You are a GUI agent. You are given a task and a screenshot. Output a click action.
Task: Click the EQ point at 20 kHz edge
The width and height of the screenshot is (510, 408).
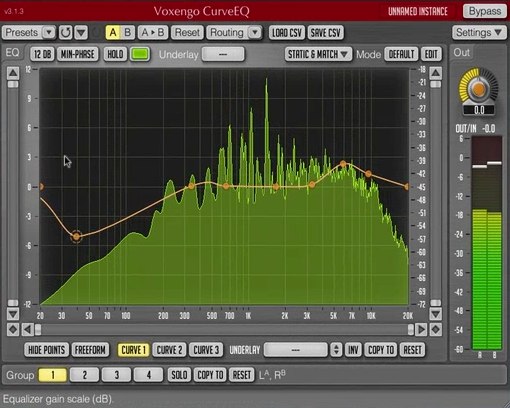(x=407, y=187)
